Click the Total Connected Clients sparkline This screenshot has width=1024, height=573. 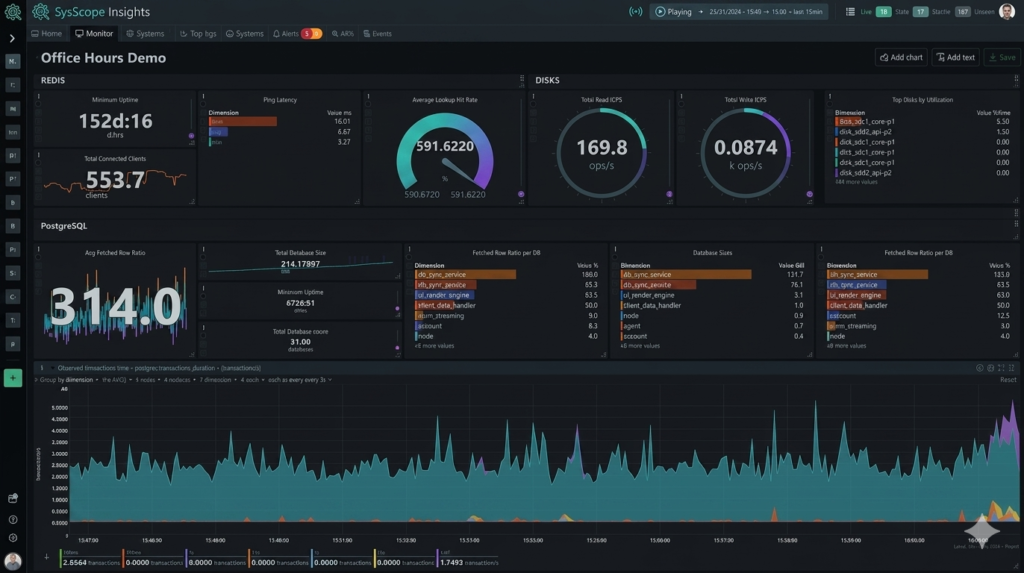coord(115,180)
